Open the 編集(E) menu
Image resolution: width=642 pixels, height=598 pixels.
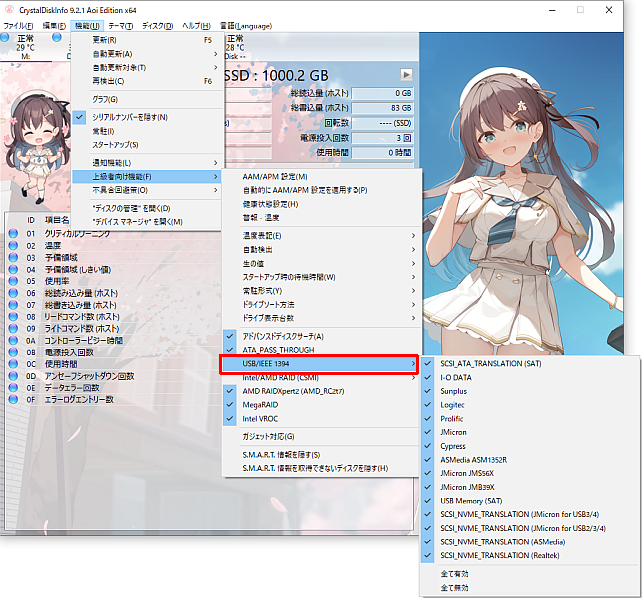click(54, 26)
